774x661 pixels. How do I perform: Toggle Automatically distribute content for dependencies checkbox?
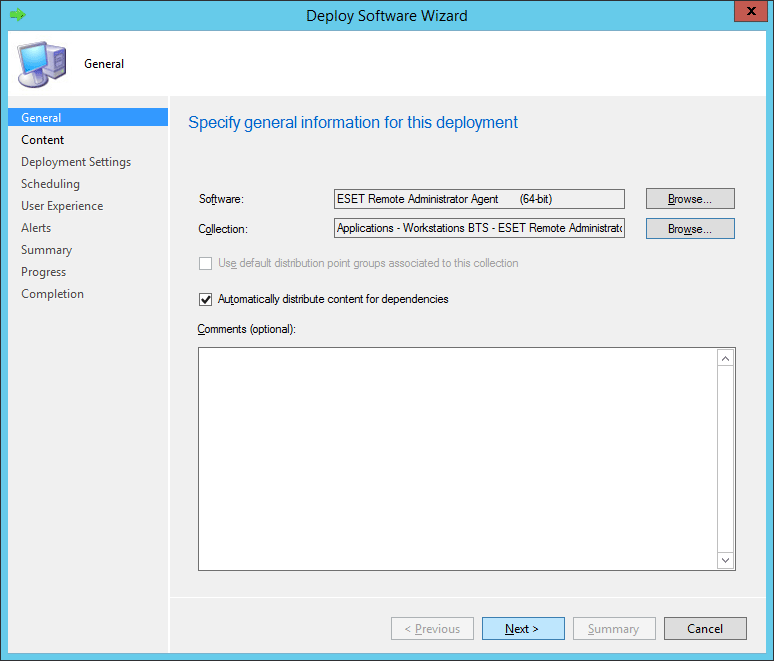click(x=206, y=299)
